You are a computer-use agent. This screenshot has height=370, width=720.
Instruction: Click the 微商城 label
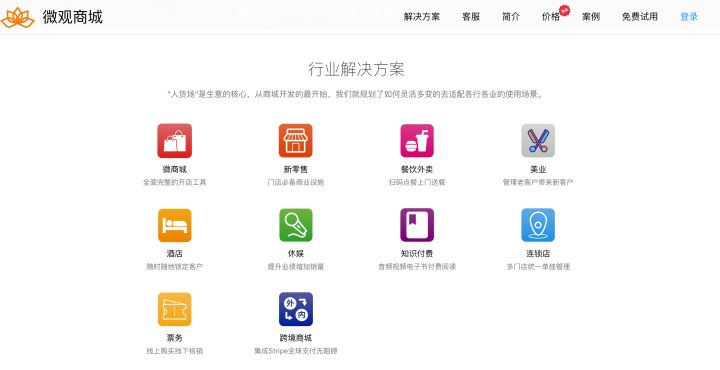(x=174, y=169)
